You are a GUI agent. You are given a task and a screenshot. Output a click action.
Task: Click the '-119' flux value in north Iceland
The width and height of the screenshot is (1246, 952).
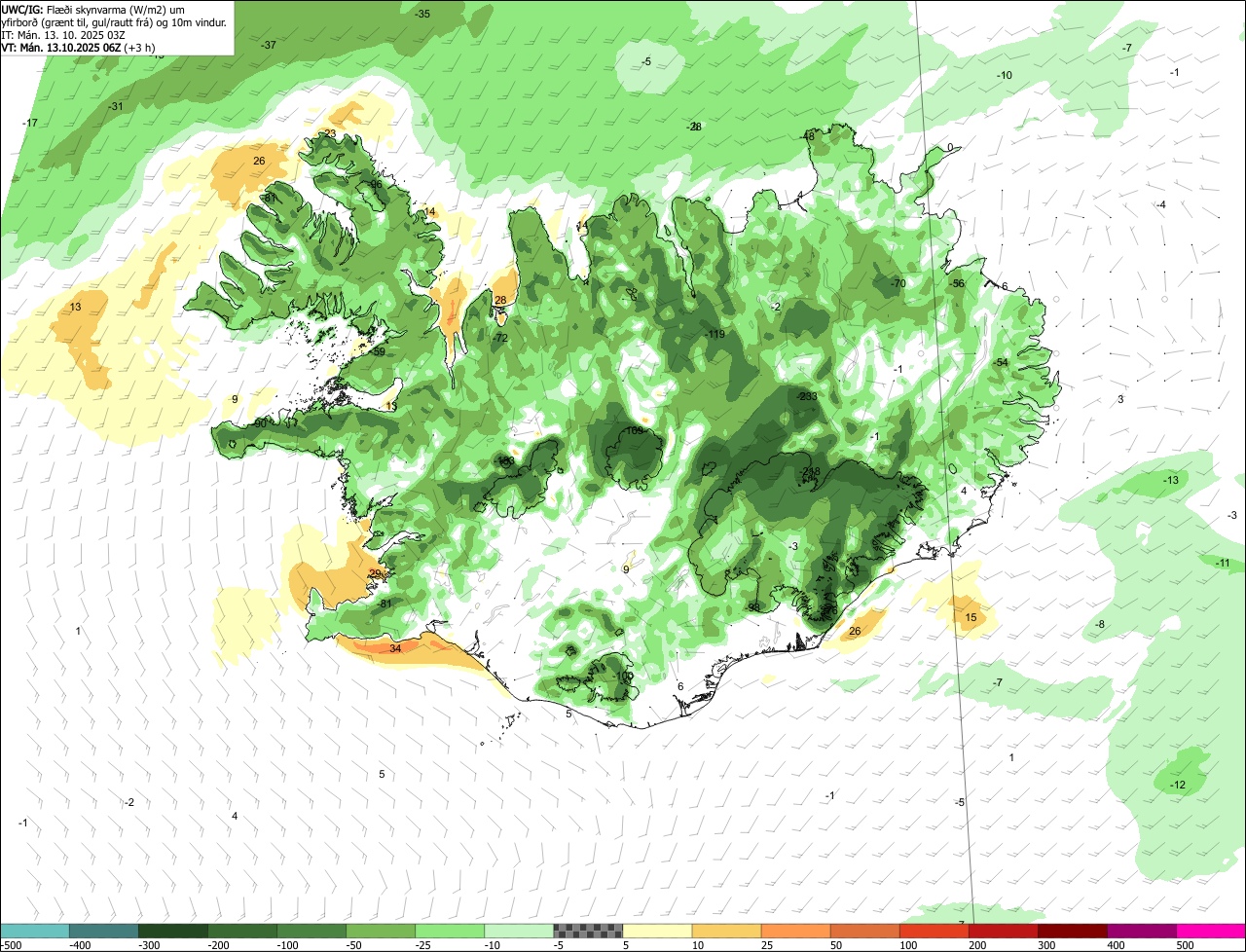pyautogui.click(x=715, y=335)
